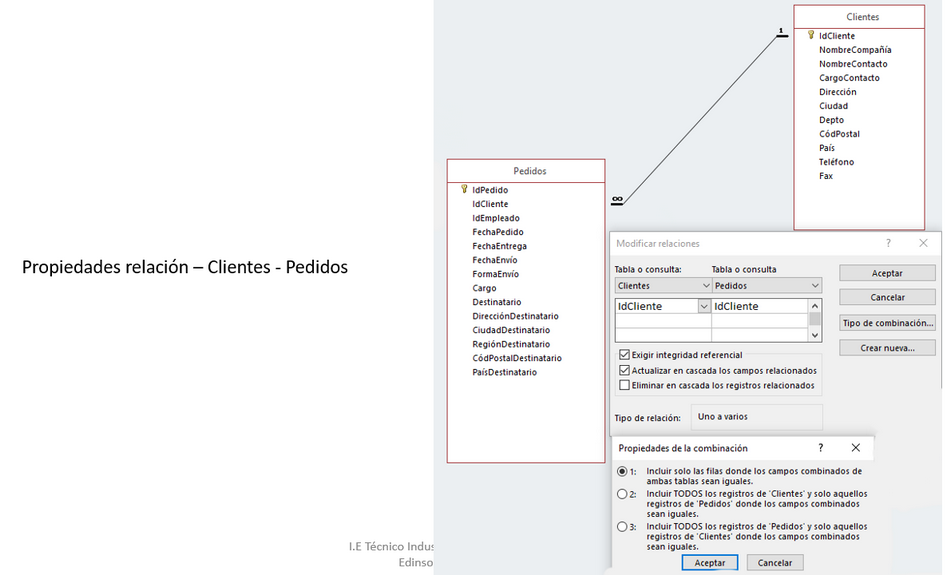Screen dimensions: 950x575
Task: Expand the left IdCliente field dropdown
Action: click(704, 307)
